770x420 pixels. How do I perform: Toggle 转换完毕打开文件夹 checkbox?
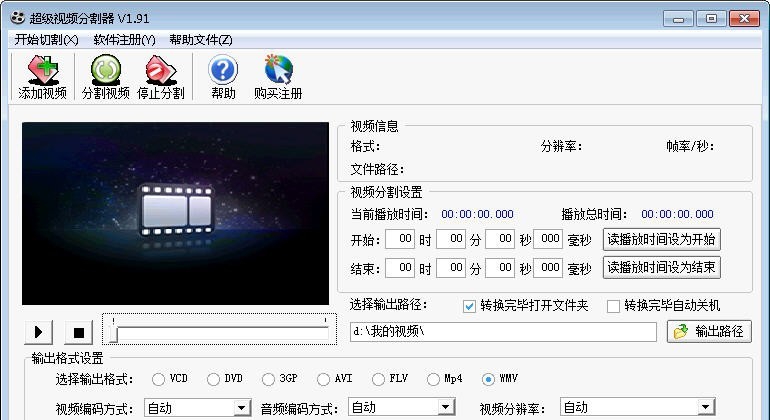pyautogui.click(x=469, y=307)
